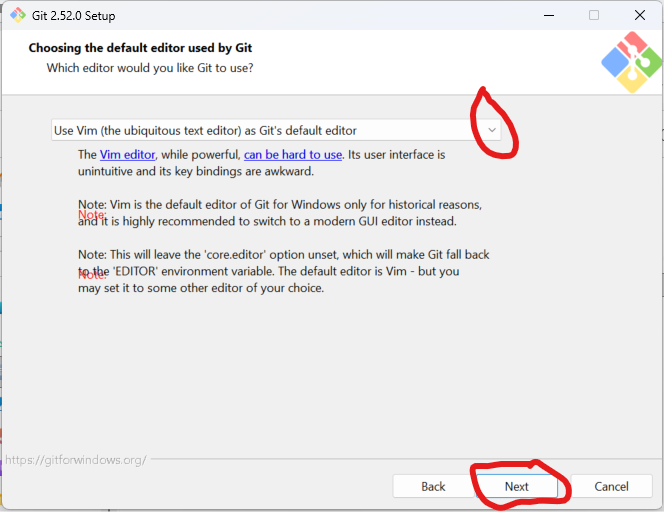Click the Next button

pos(516,486)
